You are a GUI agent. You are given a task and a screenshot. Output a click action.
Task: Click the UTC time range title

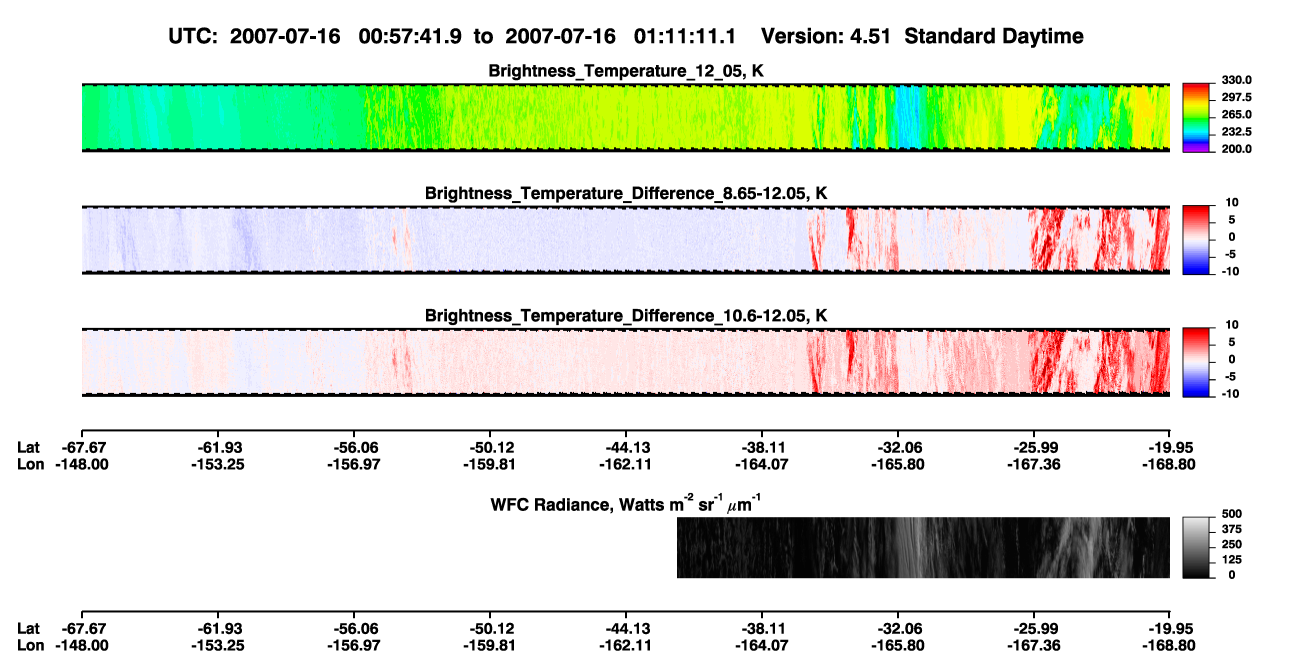pyautogui.click(x=626, y=36)
